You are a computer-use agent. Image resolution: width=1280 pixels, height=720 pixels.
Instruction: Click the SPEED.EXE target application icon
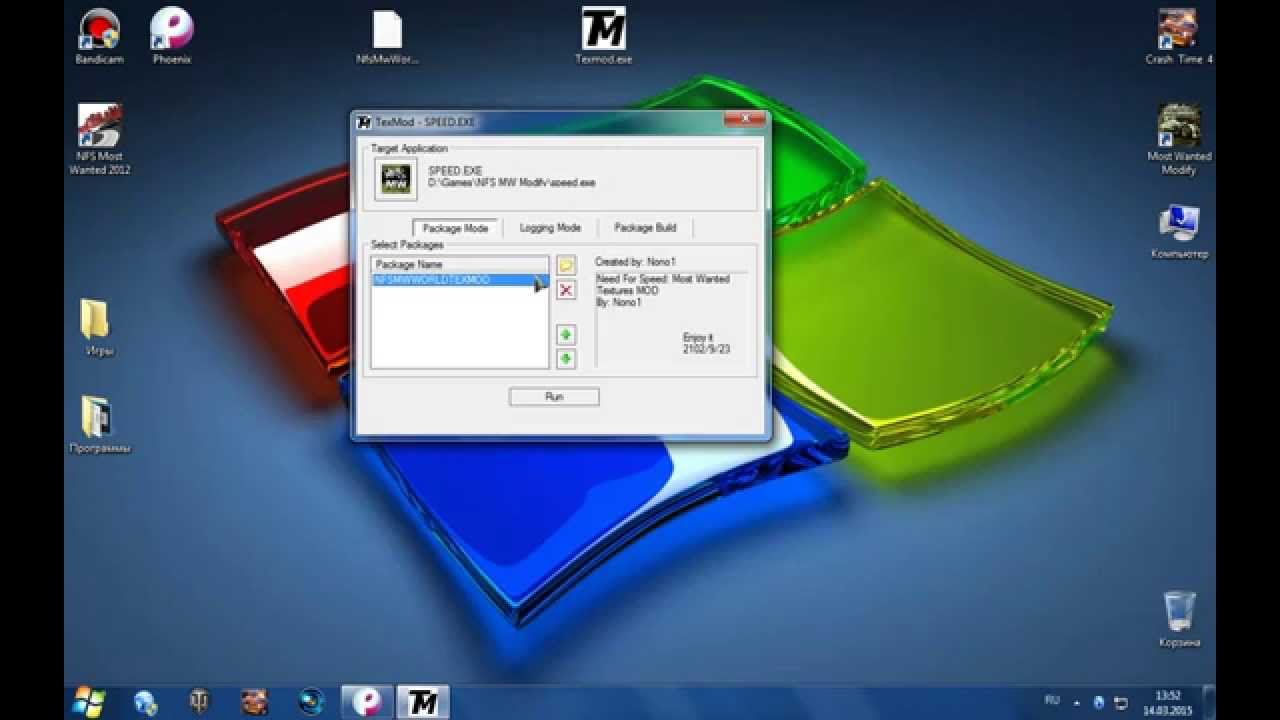[x=395, y=179]
